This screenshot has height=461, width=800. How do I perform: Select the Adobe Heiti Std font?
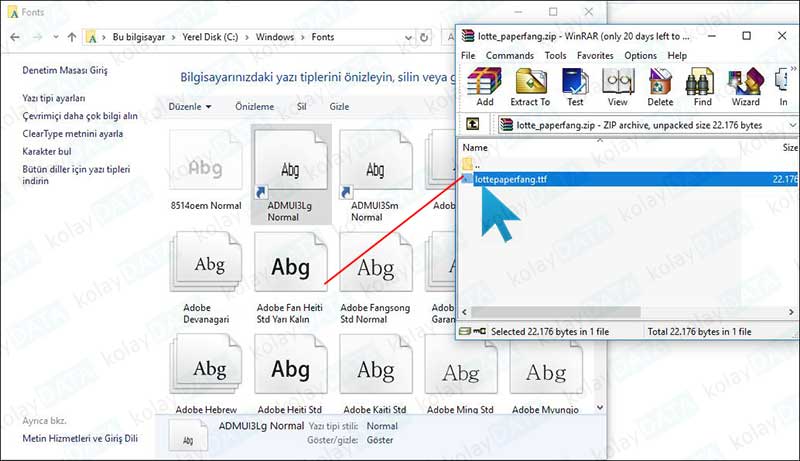[290, 374]
